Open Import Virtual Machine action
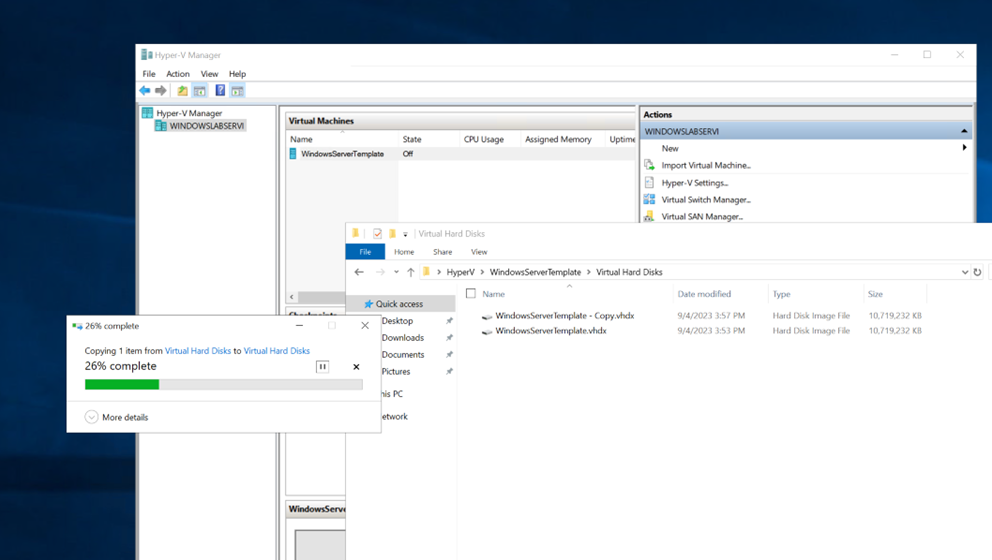 coord(705,165)
